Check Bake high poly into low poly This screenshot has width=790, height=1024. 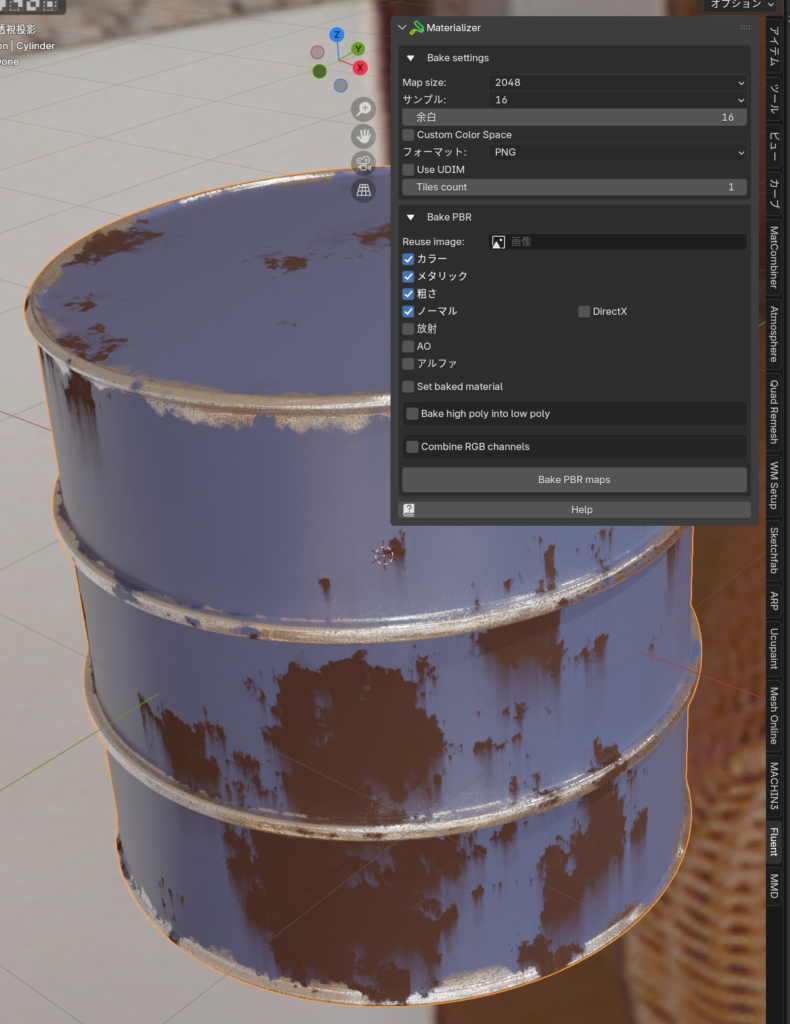(x=413, y=414)
